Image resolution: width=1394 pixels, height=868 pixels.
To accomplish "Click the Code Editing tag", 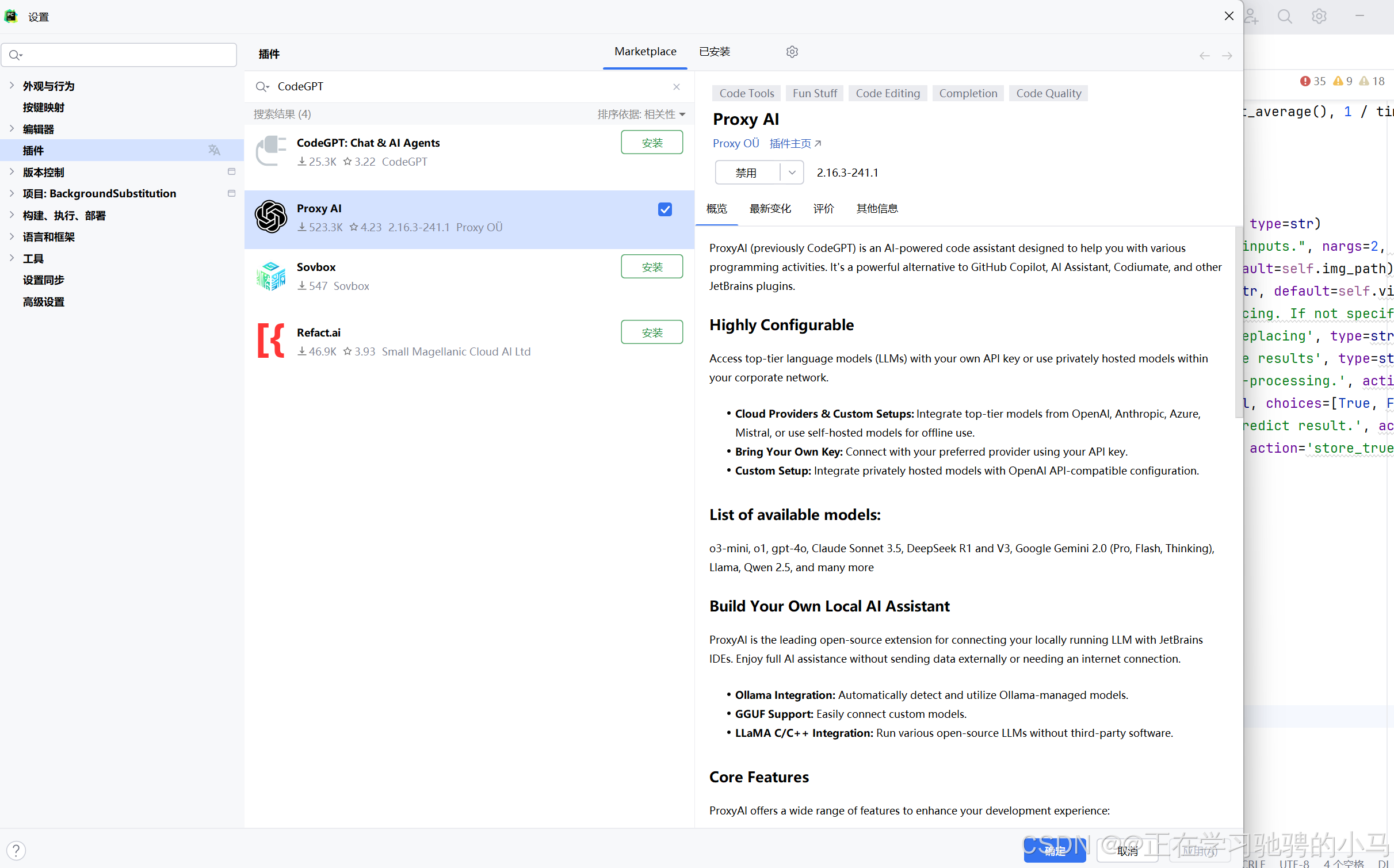I will coord(888,93).
